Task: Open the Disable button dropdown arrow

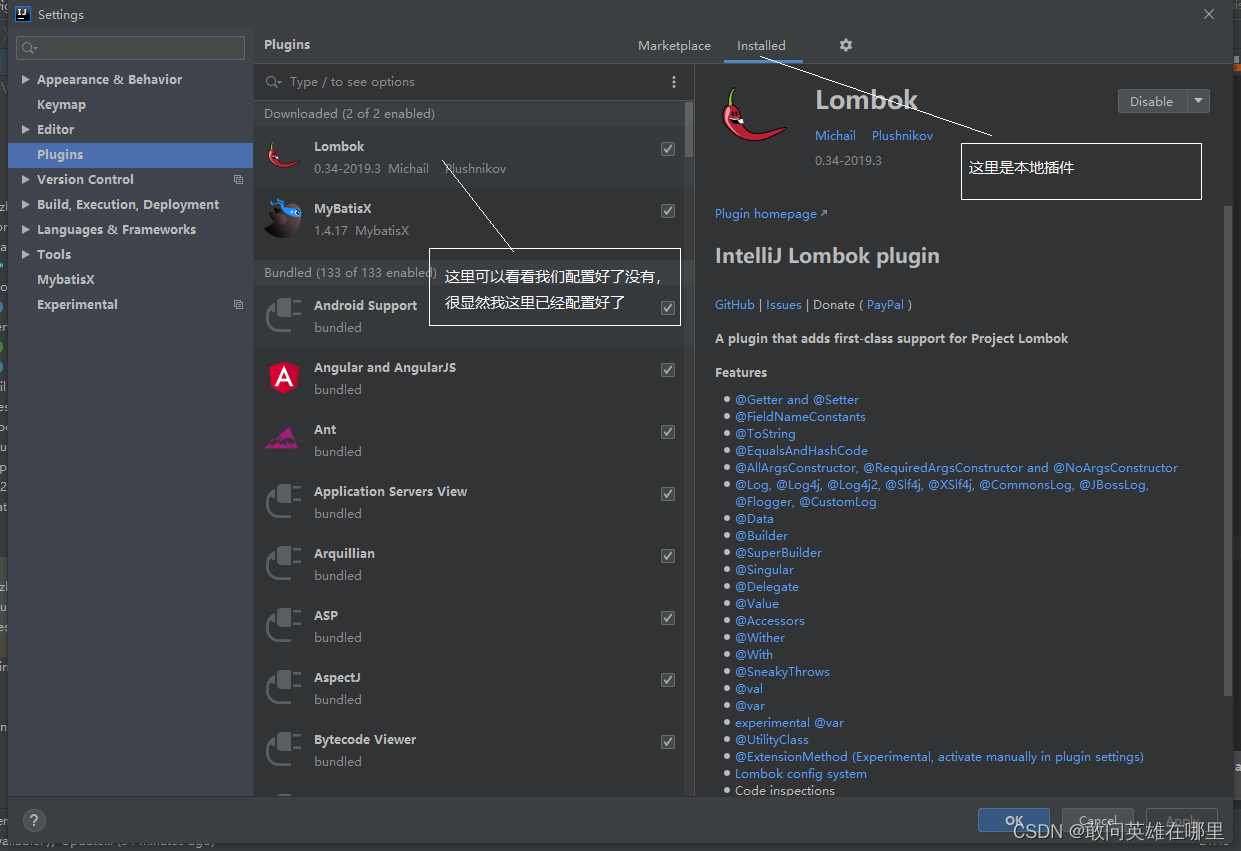Action: pos(1198,101)
